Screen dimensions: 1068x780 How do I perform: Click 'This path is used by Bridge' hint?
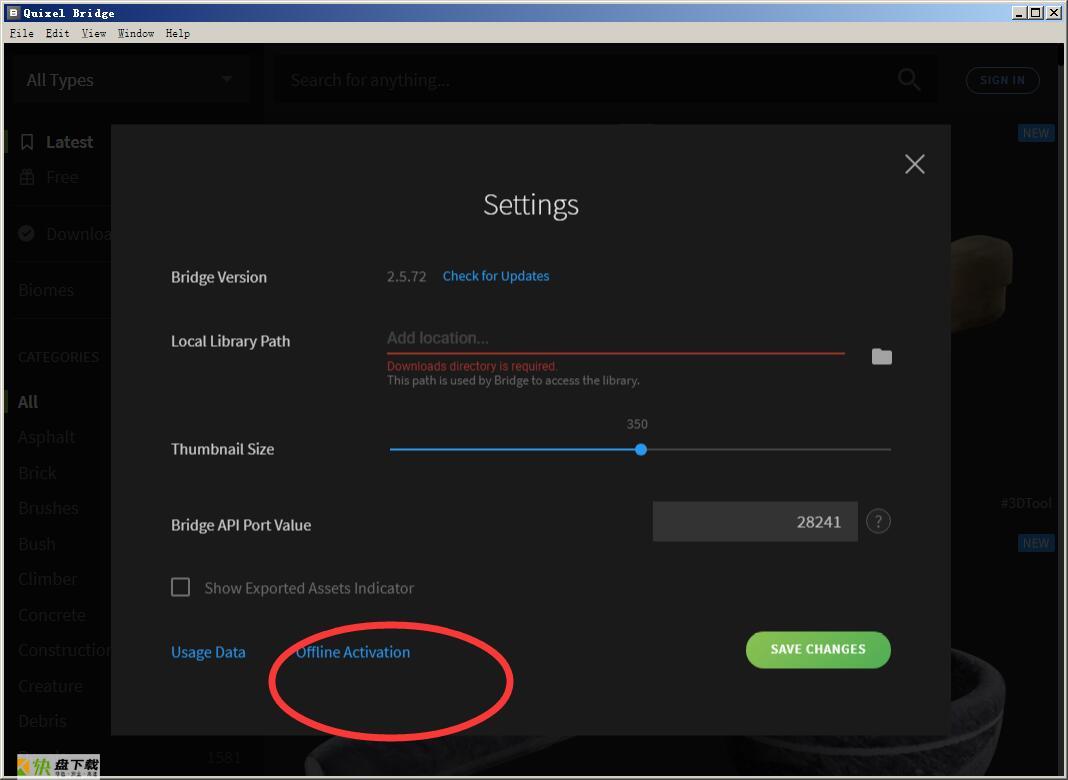pos(514,380)
